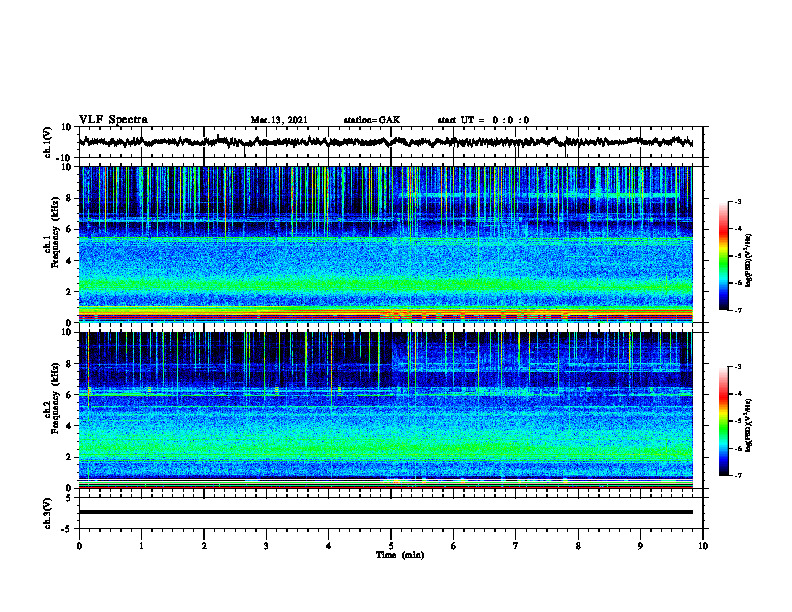Click the 'VLF Spectra' title text
The height and width of the screenshot is (612, 792).
113,120
